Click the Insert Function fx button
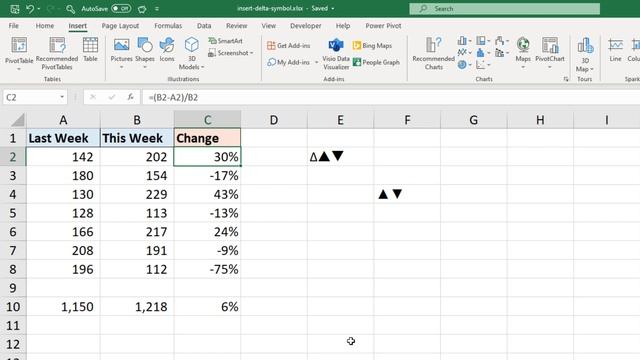This screenshot has height=360, width=640. pyautogui.click(x=130, y=97)
